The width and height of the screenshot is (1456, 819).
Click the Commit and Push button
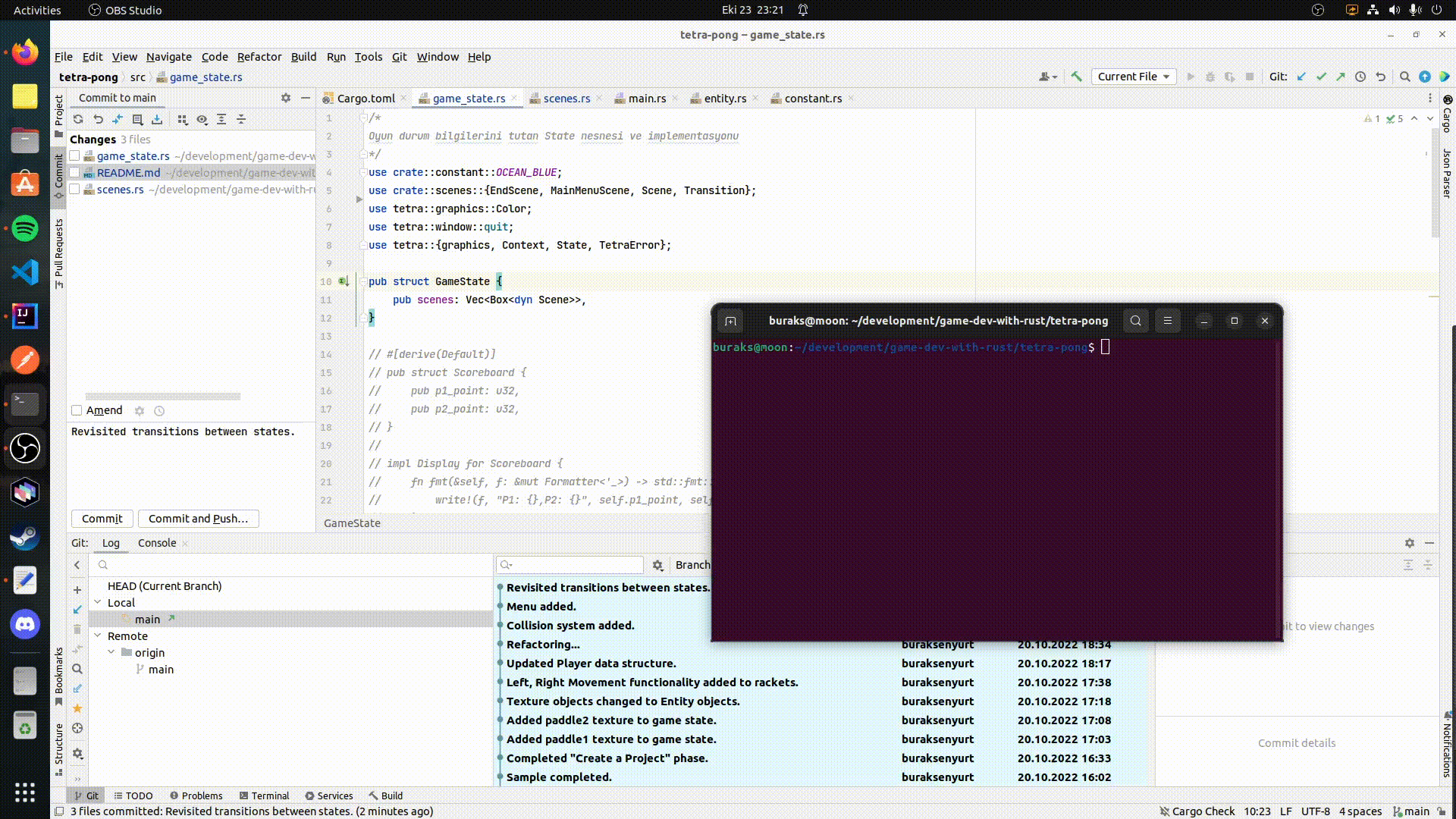coord(197,518)
